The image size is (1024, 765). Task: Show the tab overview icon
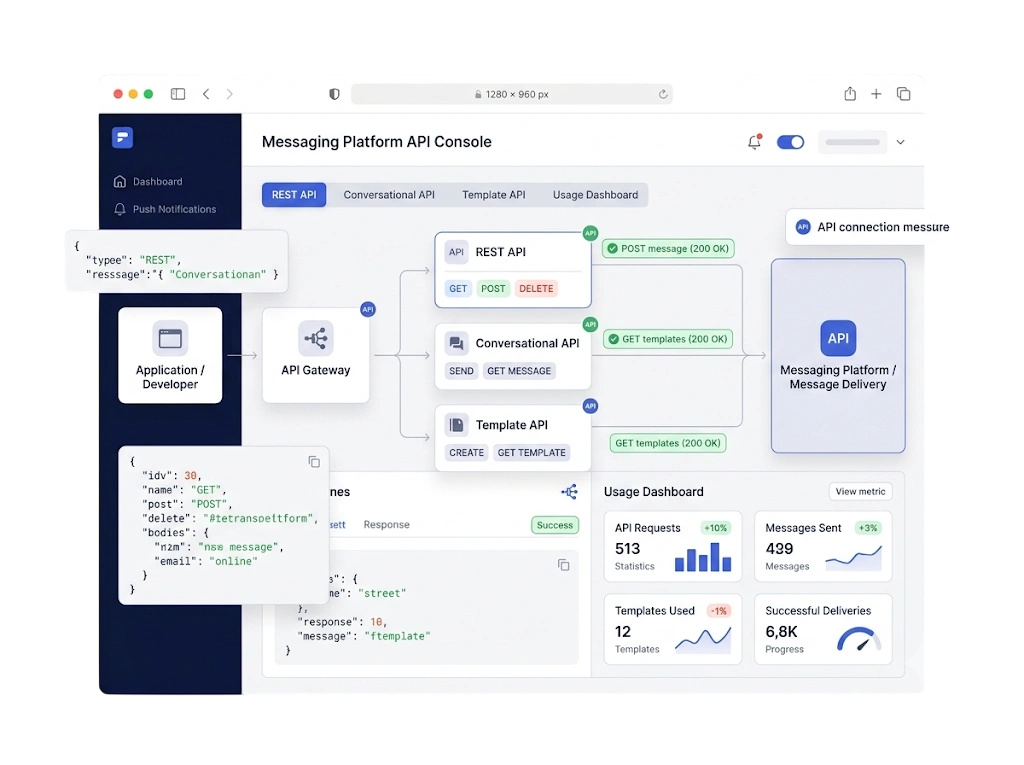pyautogui.click(x=904, y=94)
